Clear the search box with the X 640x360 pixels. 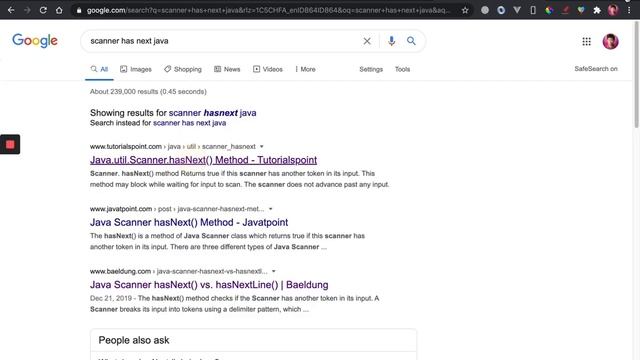[x=367, y=41]
